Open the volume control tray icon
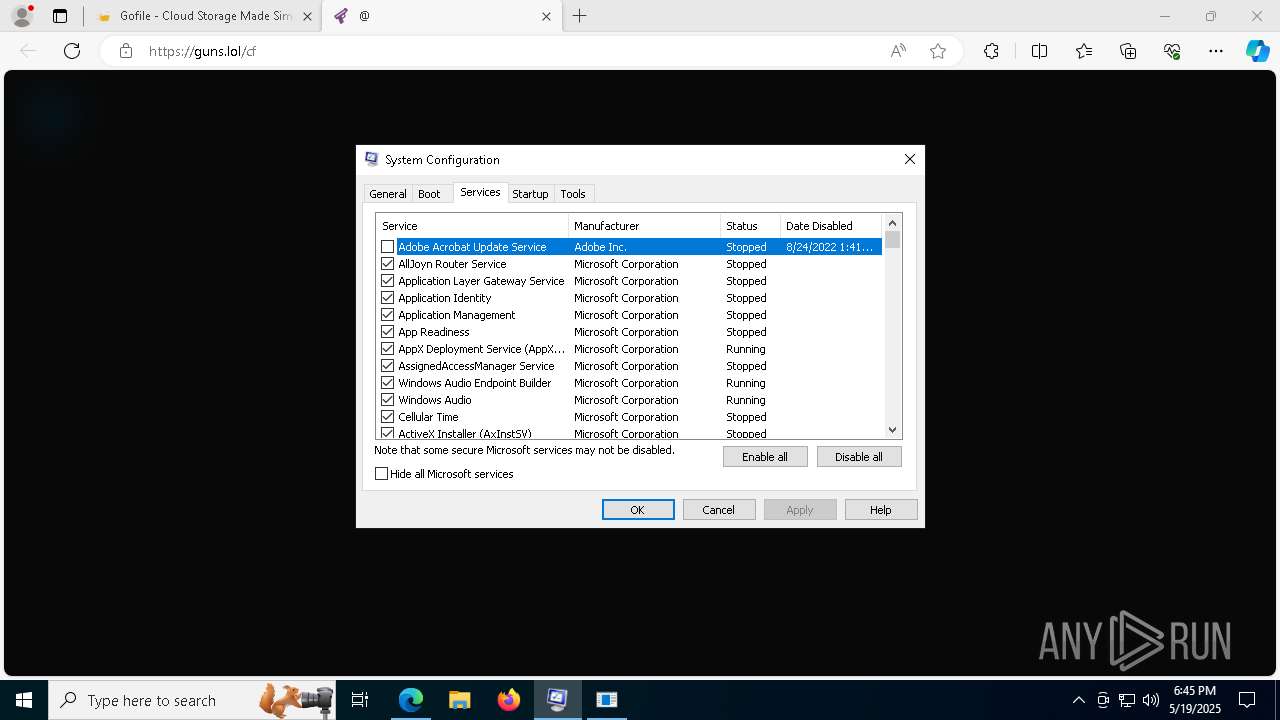 click(x=1150, y=700)
